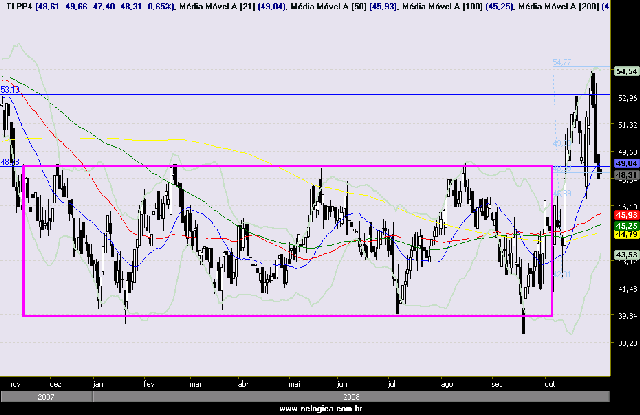Open the website link at chart bottom
The height and width of the screenshot is (415, 640).
click(320, 409)
